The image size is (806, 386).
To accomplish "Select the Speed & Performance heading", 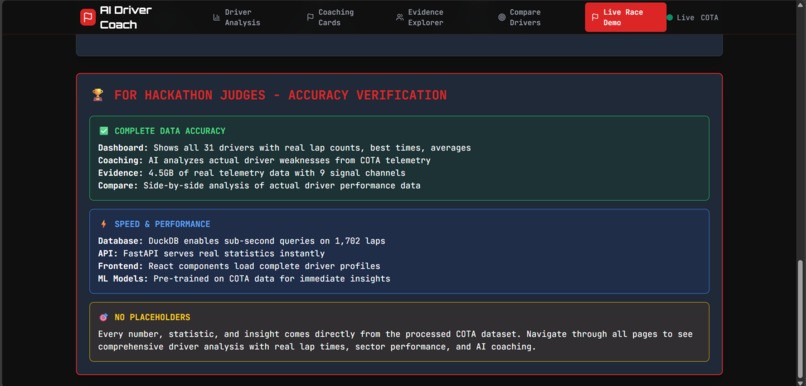I will [162, 224].
